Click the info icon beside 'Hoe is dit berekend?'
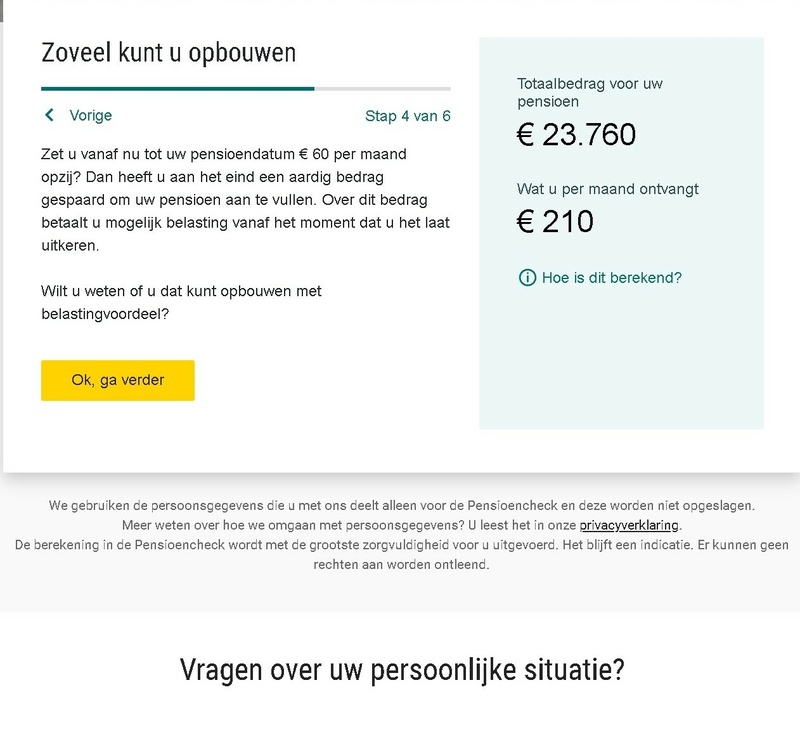Screen dimensions: 800x751 pos(527,278)
